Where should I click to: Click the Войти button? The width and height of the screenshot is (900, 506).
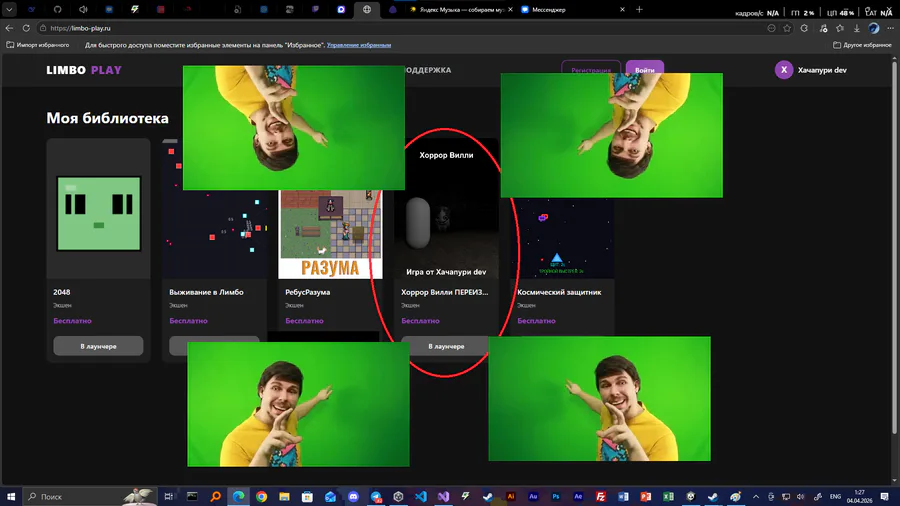[x=645, y=67]
